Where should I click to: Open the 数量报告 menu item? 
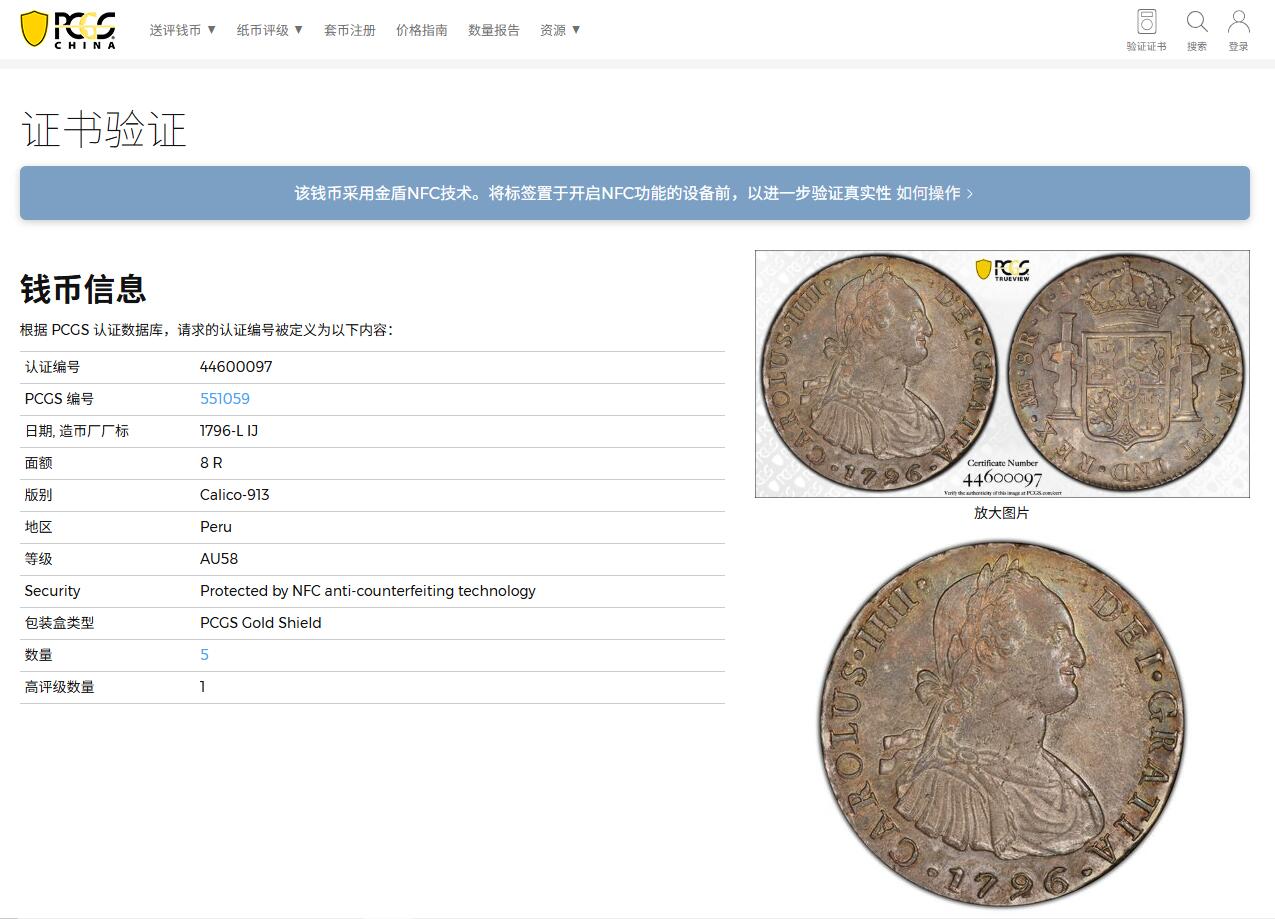click(494, 30)
